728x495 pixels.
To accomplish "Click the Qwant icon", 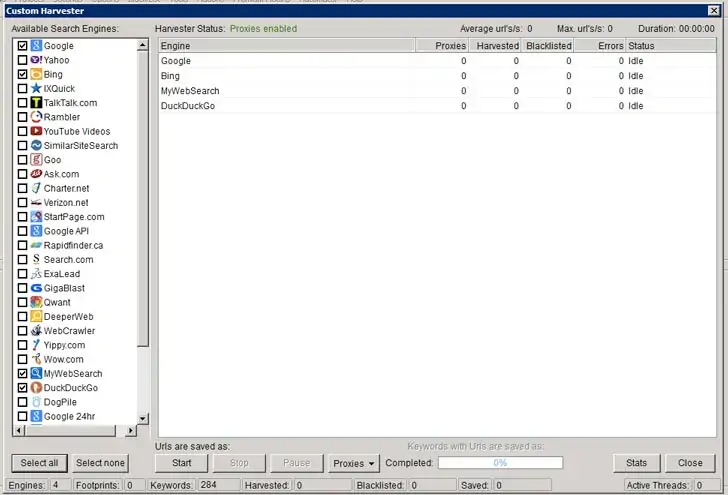I will coord(36,302).
